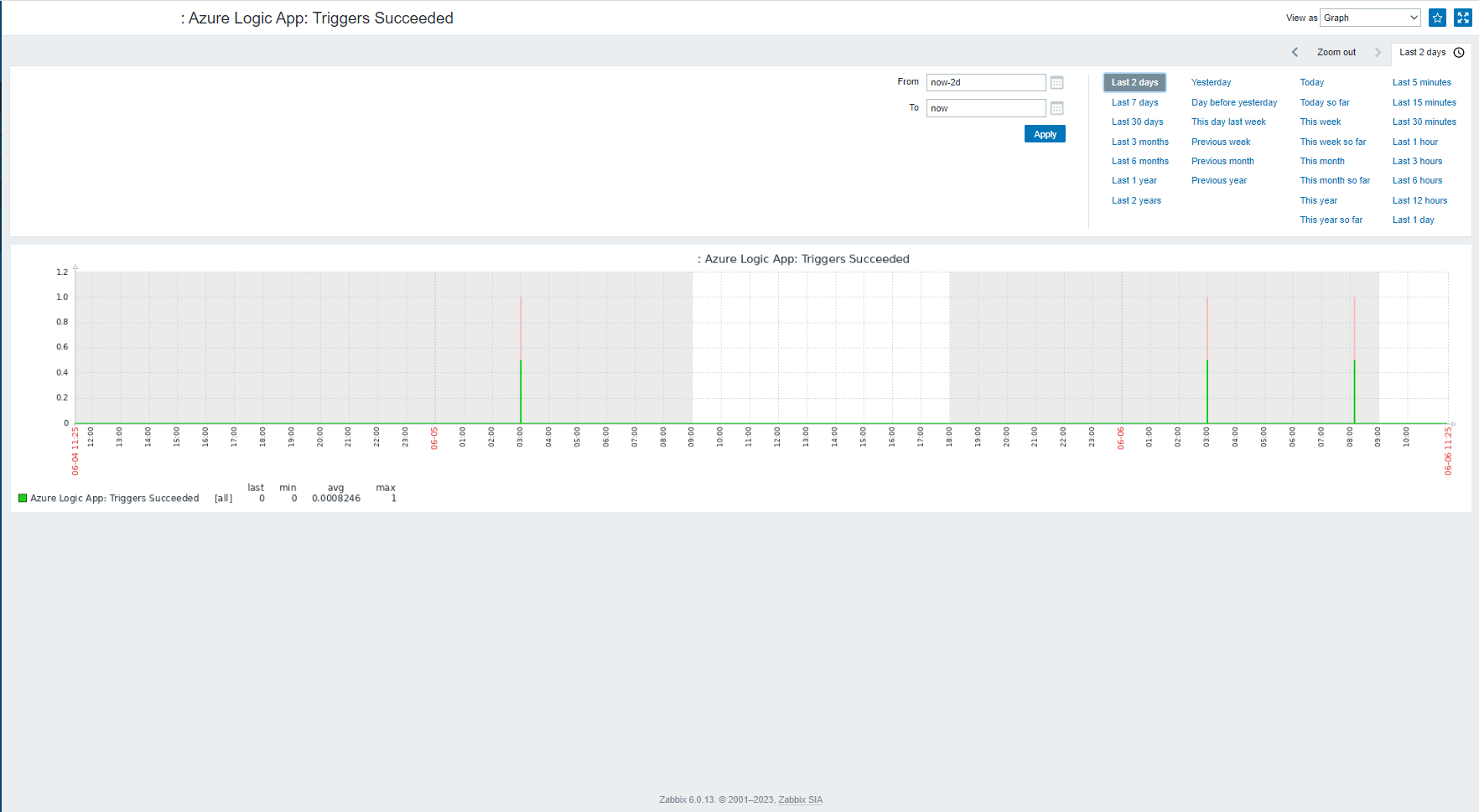Open calendar picker for To field
Image resolution: width=1479 pixels, height=812 pixels.
[1057, 108]
